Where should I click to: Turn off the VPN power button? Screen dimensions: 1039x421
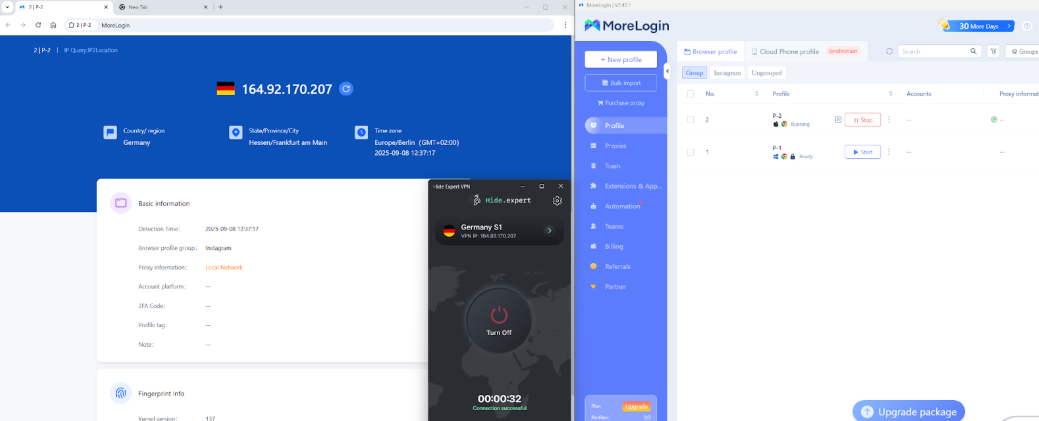click(x=498, y=321)
